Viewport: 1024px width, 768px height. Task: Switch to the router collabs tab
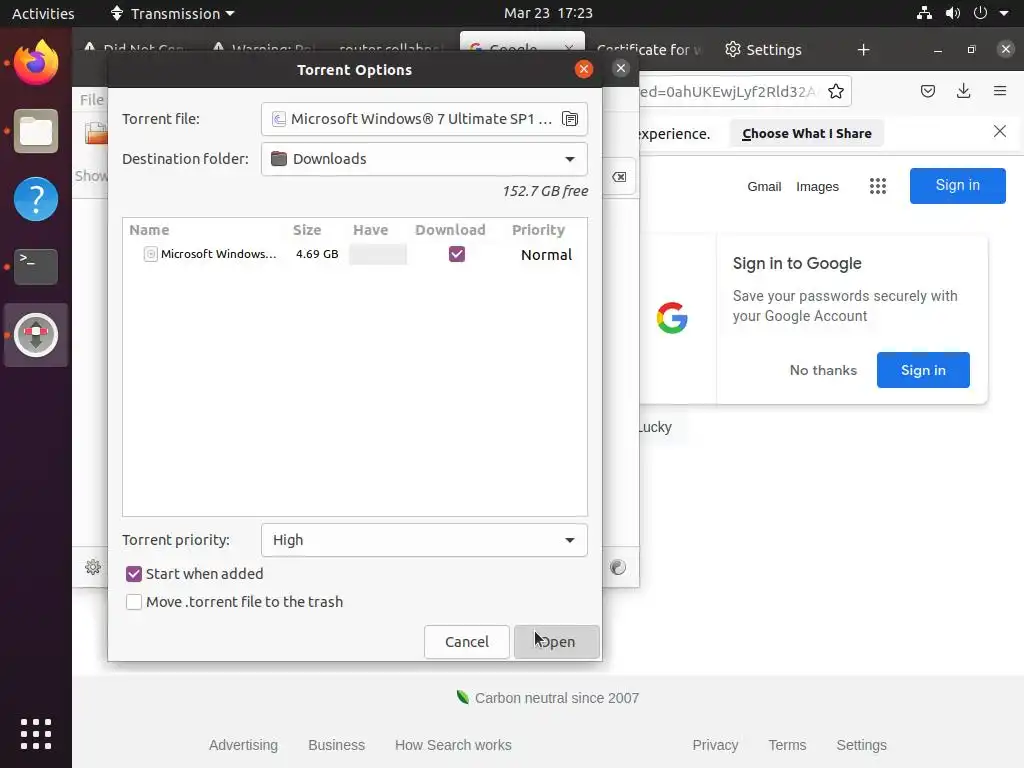click(389, 50)
